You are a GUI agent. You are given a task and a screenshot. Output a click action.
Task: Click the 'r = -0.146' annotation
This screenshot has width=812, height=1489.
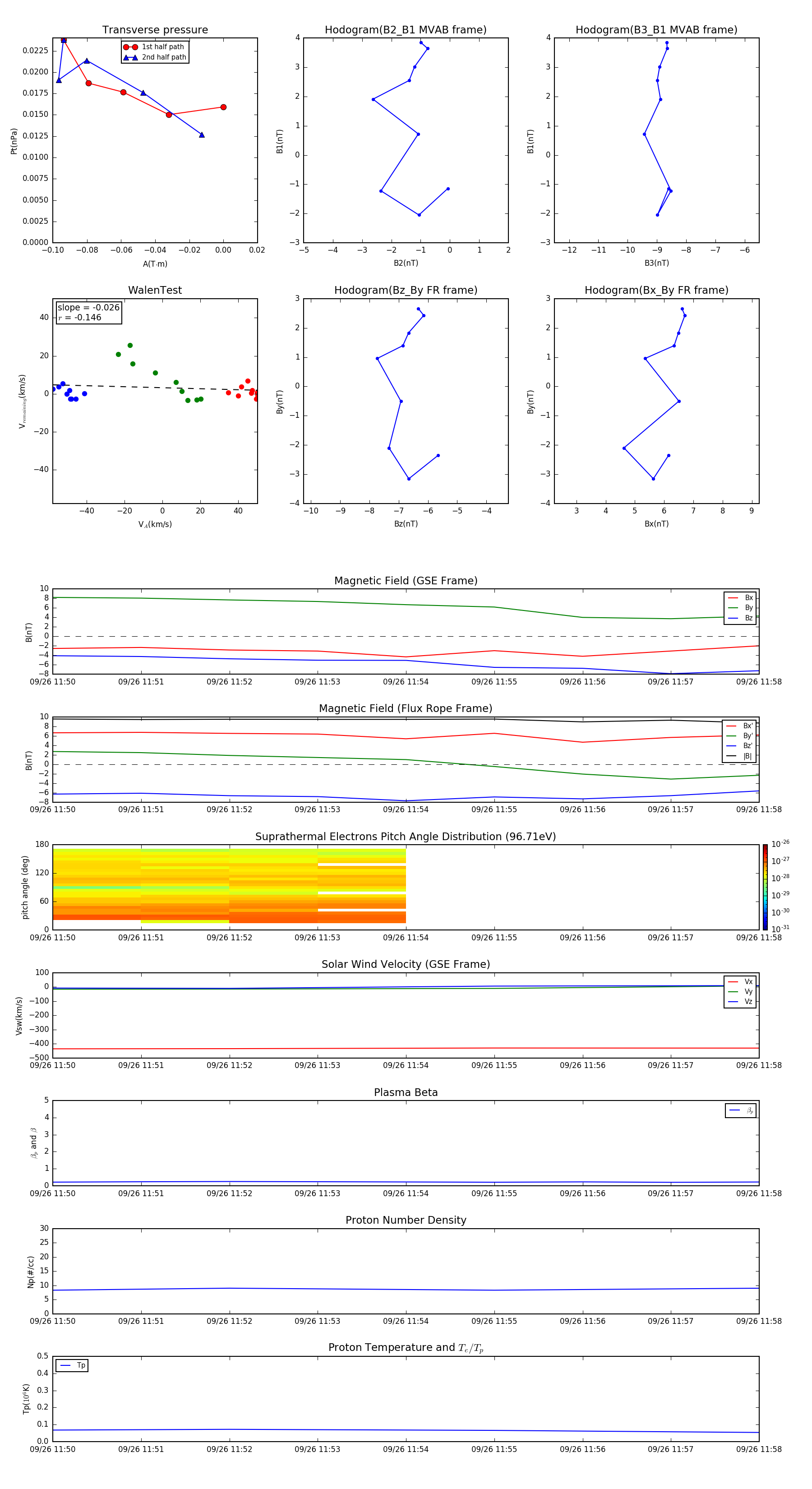pyautogui.click(x=80, y=317)
